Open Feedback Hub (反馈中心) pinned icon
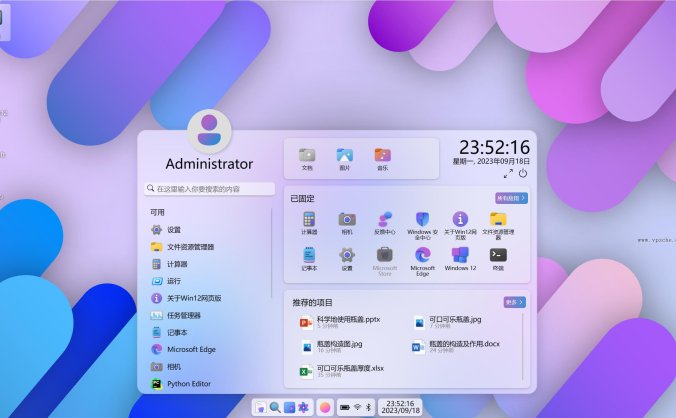The width and height of the screenshot is (676, 418). (x=385, y=223)
